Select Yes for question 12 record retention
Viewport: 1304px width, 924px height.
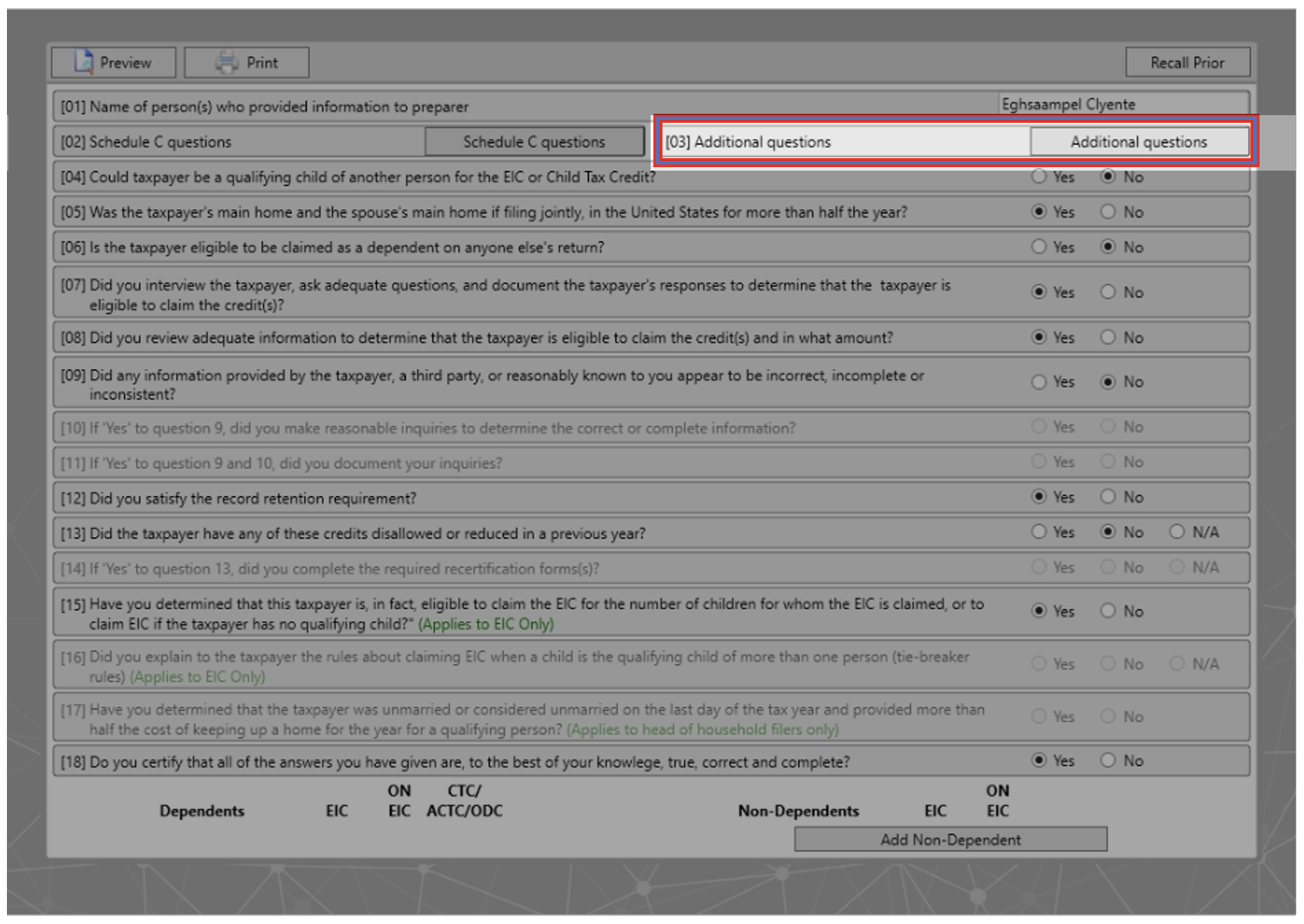pos(1038,496)
